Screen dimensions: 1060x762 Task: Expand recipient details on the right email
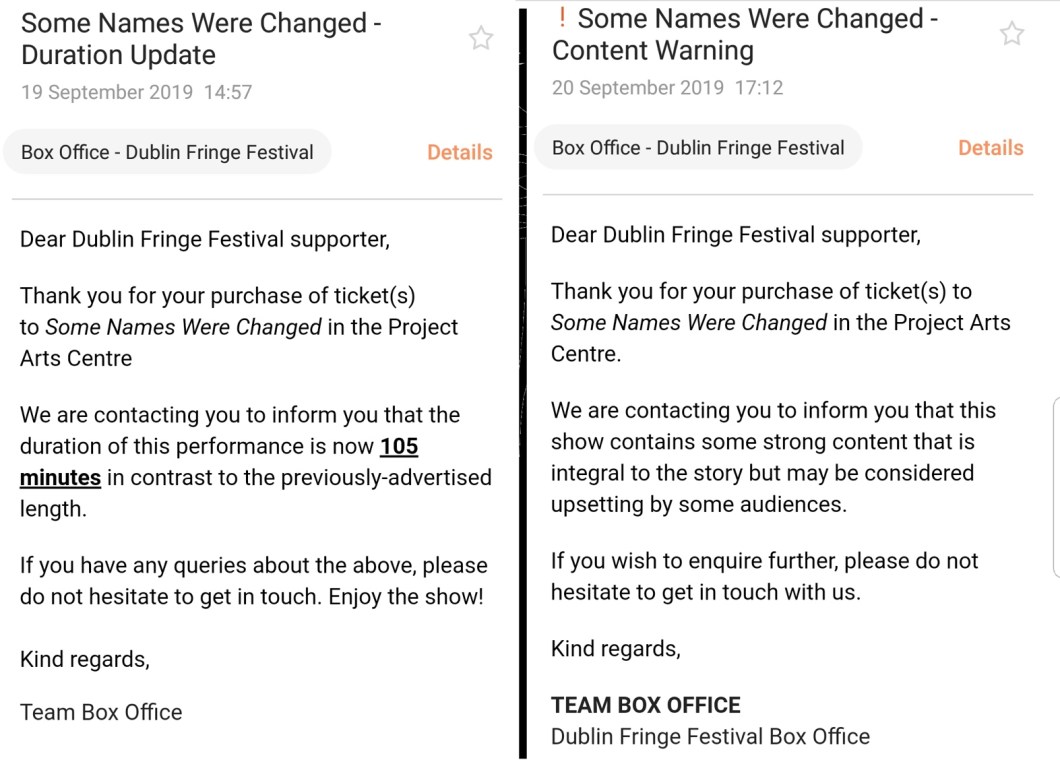point(991,147)
